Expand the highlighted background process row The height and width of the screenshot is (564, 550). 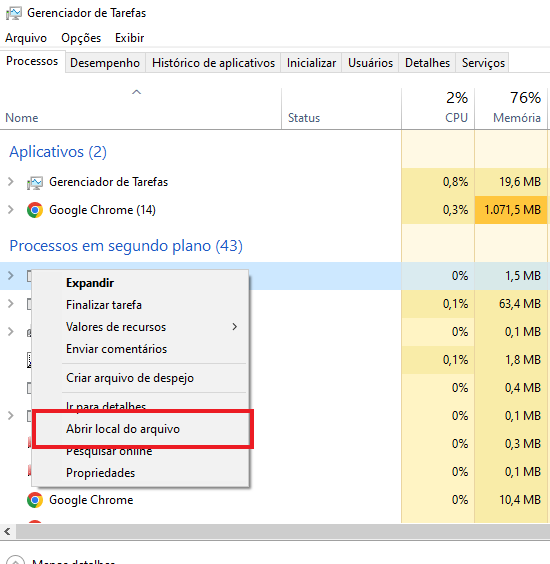(11, 276)
